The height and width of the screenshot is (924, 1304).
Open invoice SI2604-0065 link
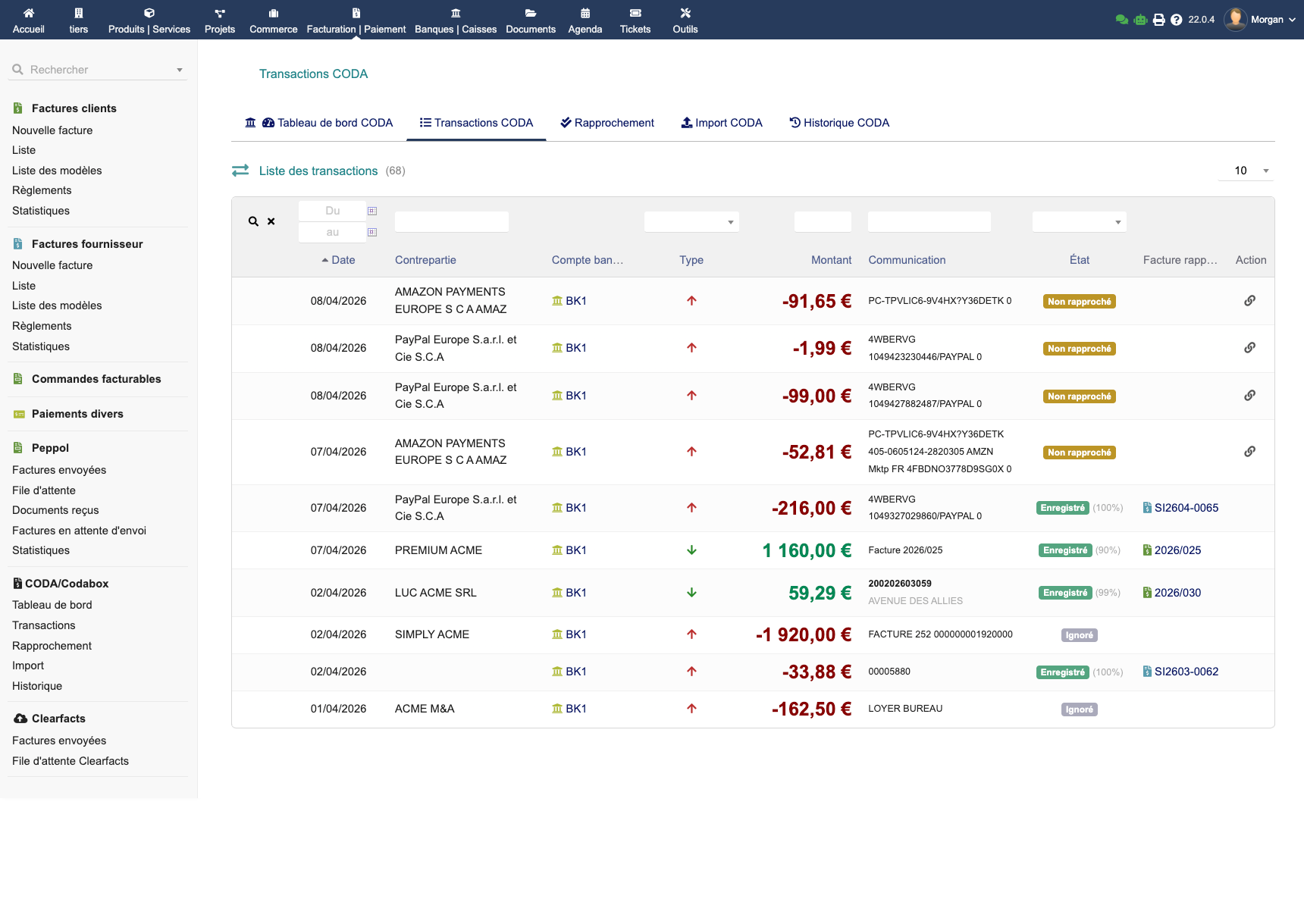tap(1186, 508)
